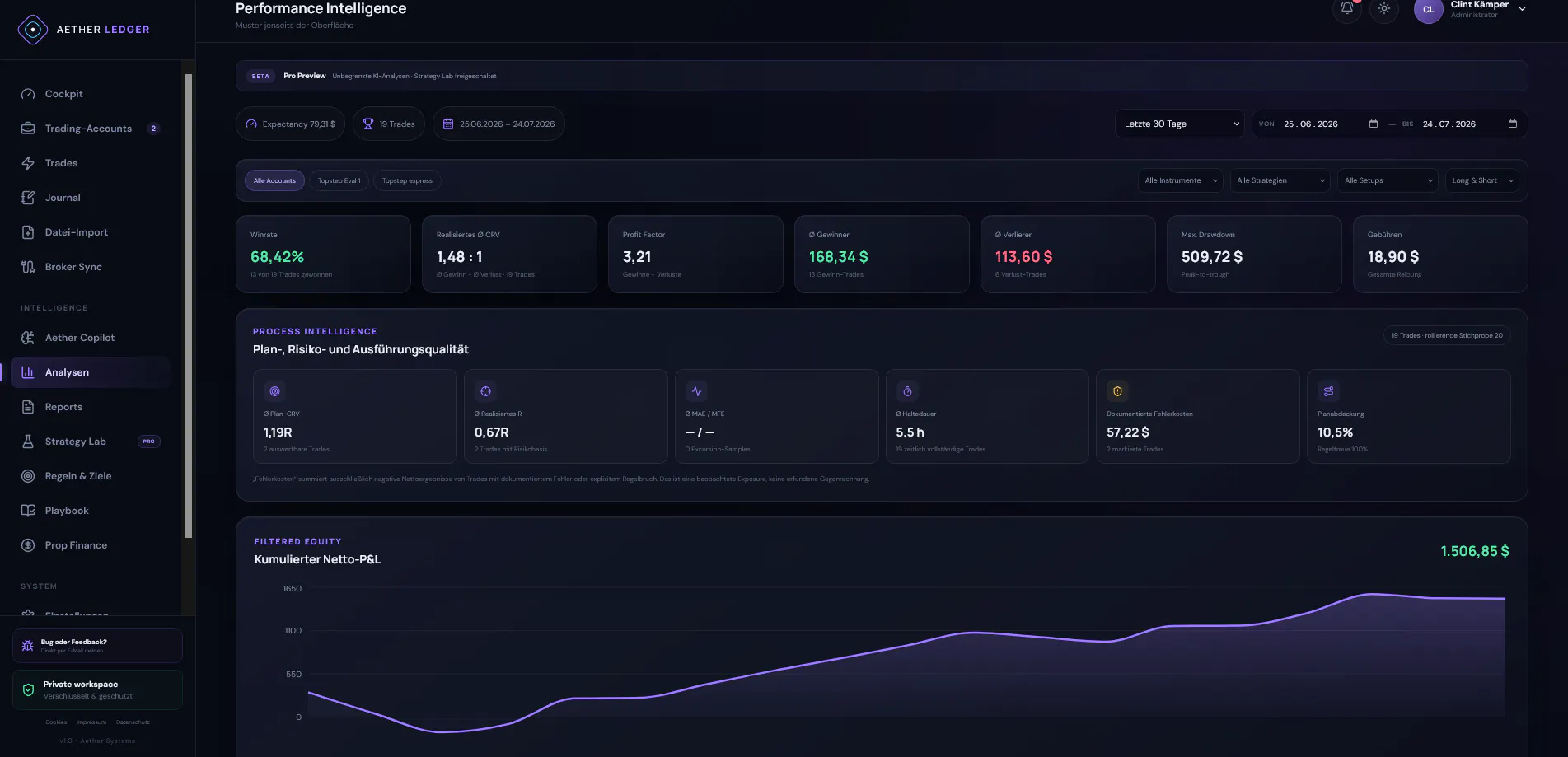Click the 25.06.2026 – 24.07.2026 date chip
The height and width of the screenshot is (757, 1568).
click(498, 124)
